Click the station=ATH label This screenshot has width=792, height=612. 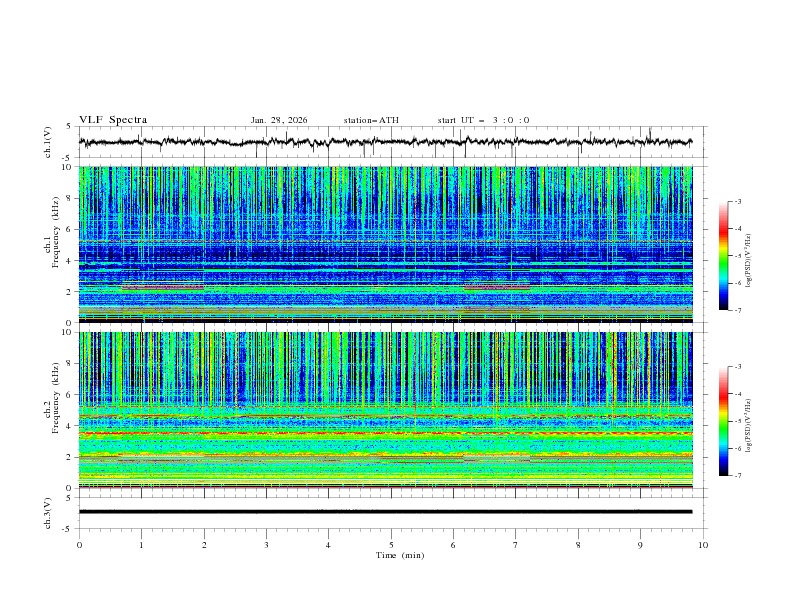coord(371,120)
